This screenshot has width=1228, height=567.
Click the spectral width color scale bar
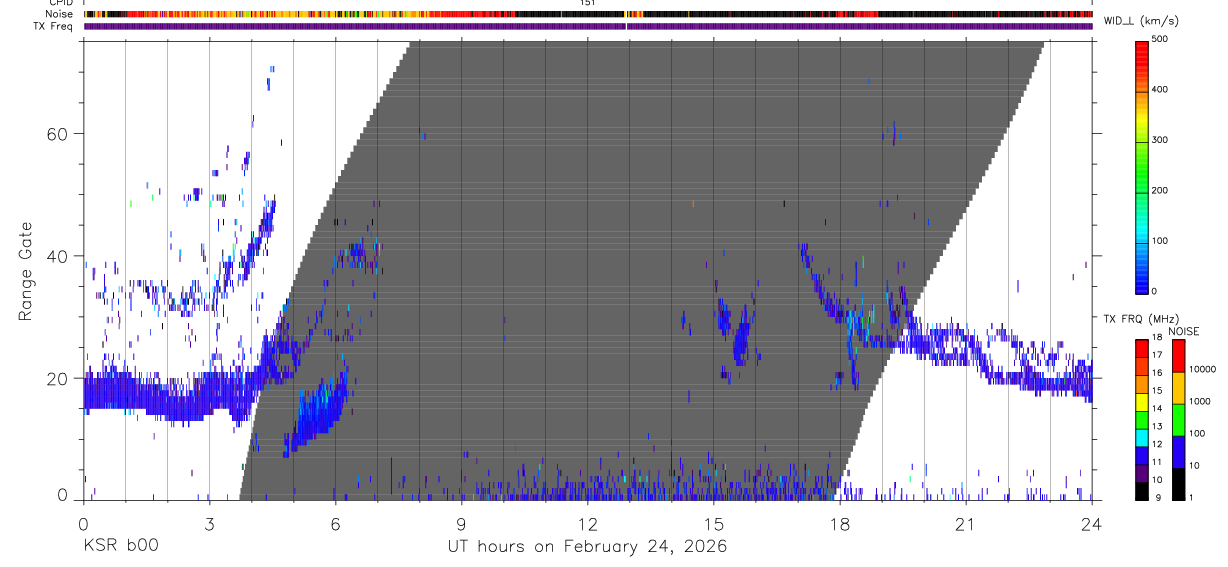(x=1142, y=166)
